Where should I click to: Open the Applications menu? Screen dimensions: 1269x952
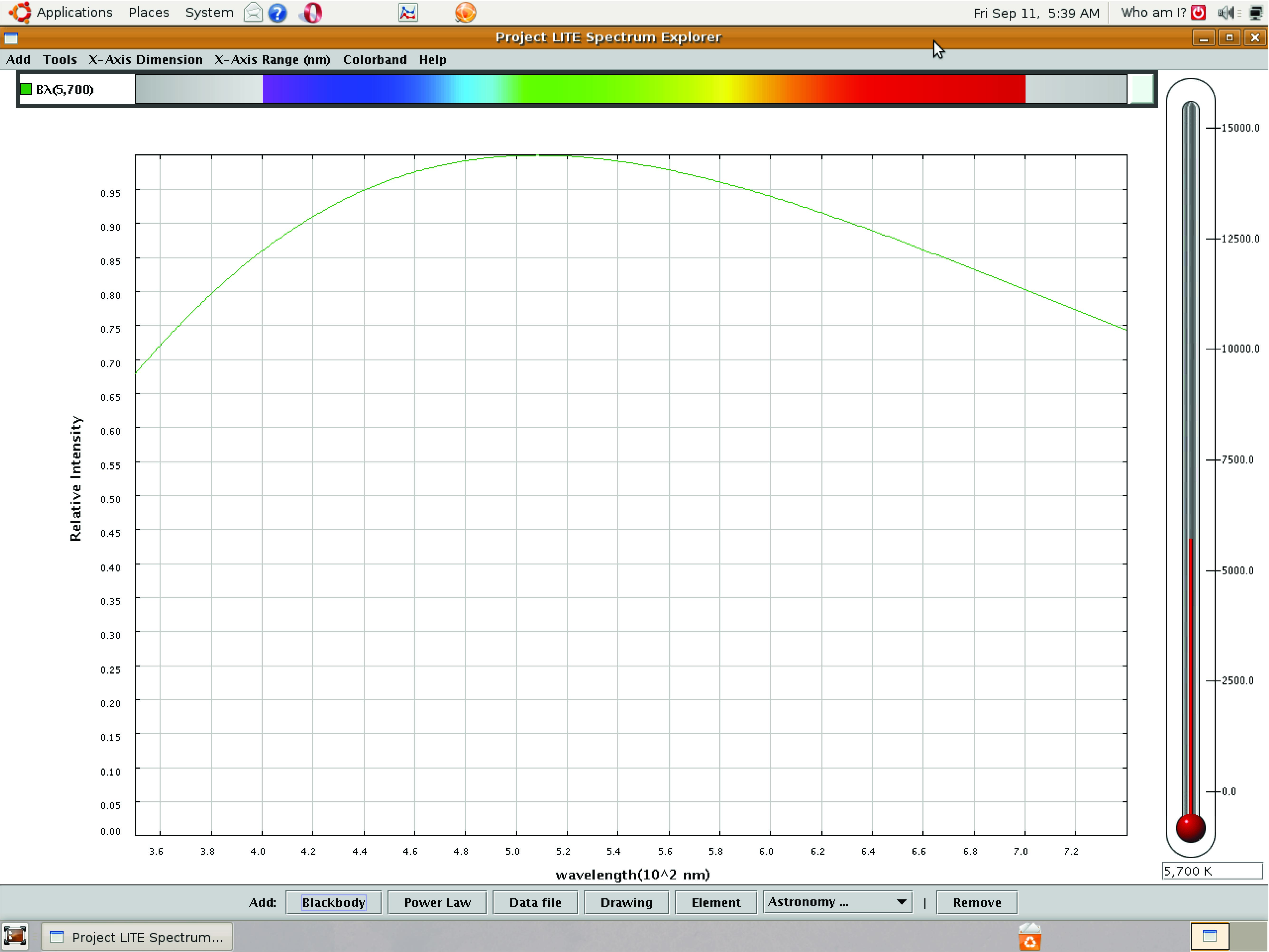[75, 12]
